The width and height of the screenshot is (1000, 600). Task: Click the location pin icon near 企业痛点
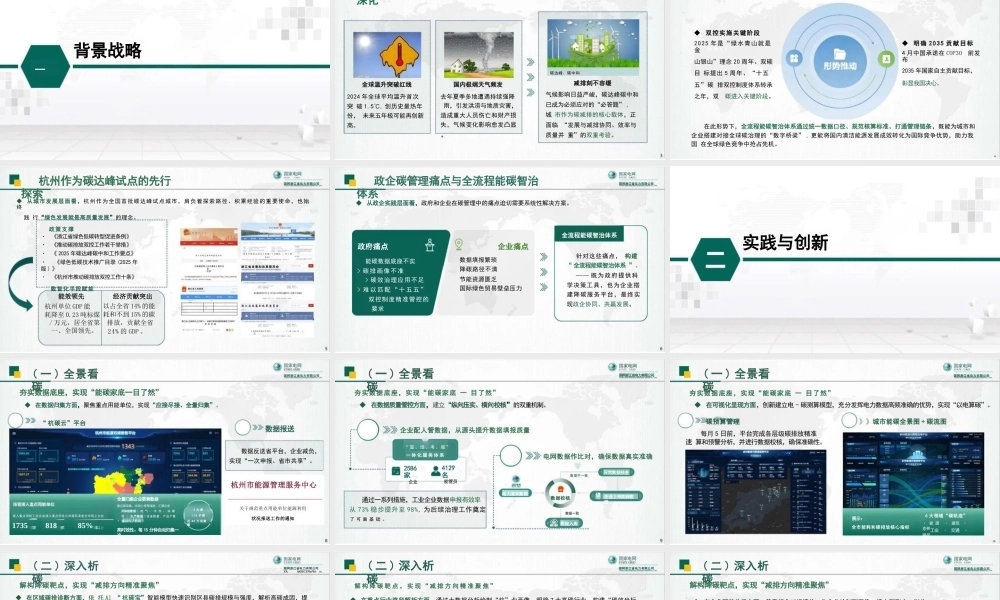459,244
